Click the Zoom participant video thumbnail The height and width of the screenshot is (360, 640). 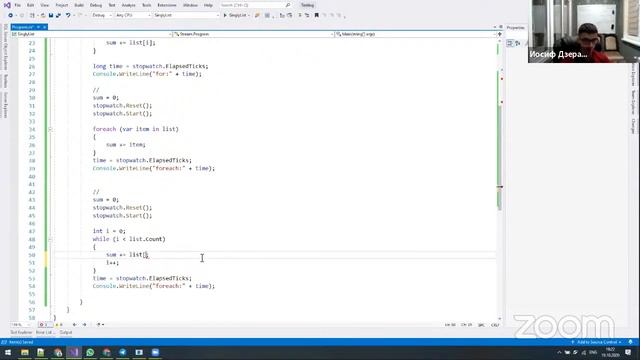[x=584, y=31]
